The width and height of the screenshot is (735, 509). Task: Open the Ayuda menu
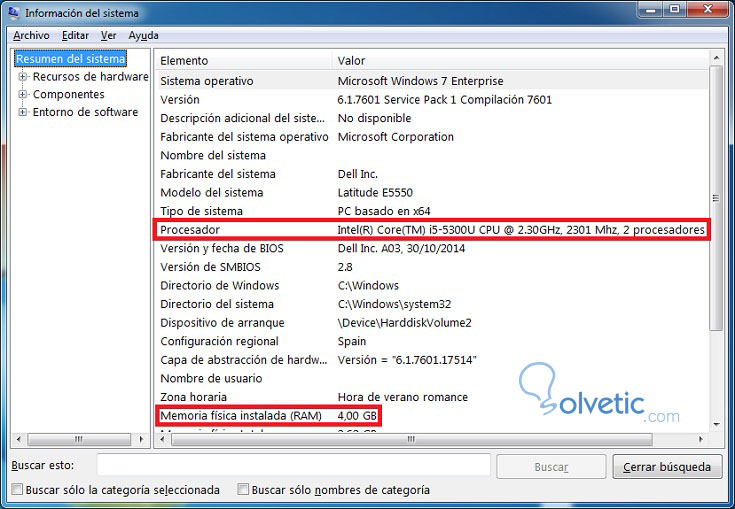[x=143, y=36]
